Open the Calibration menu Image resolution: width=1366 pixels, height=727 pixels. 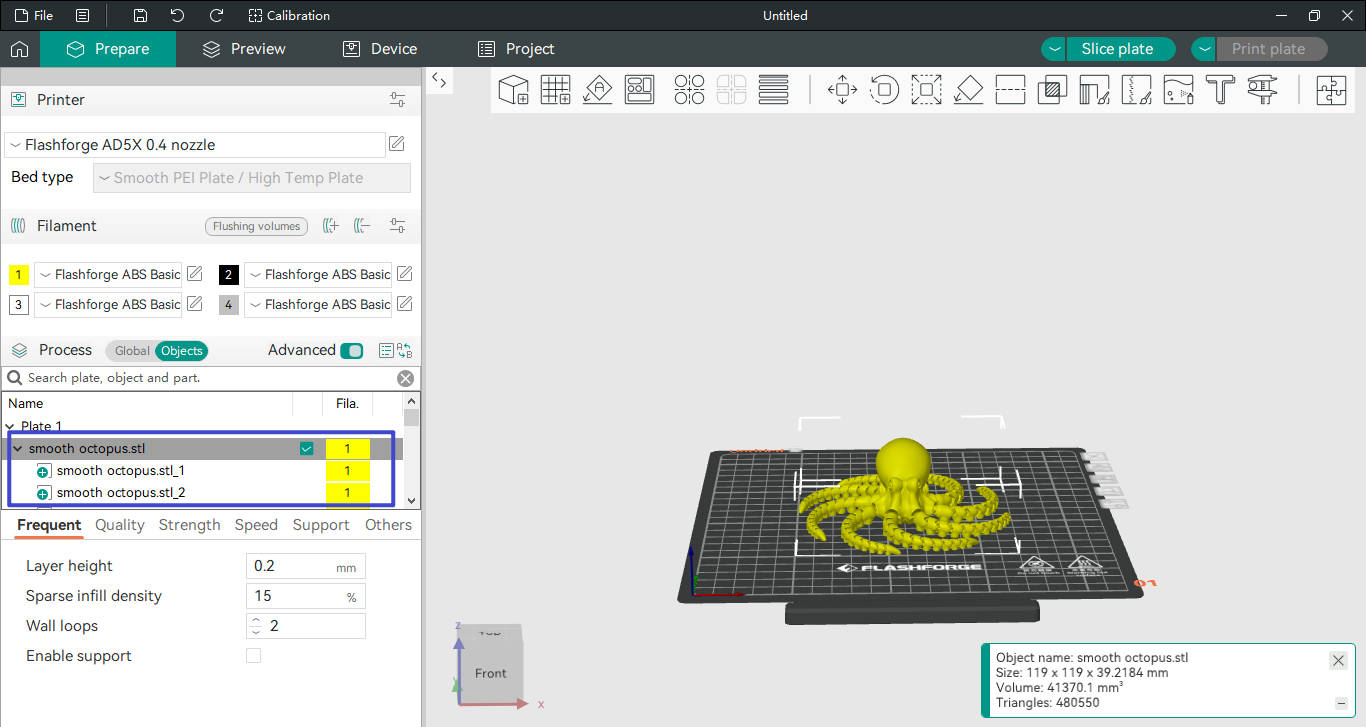[x=289, y=15]
